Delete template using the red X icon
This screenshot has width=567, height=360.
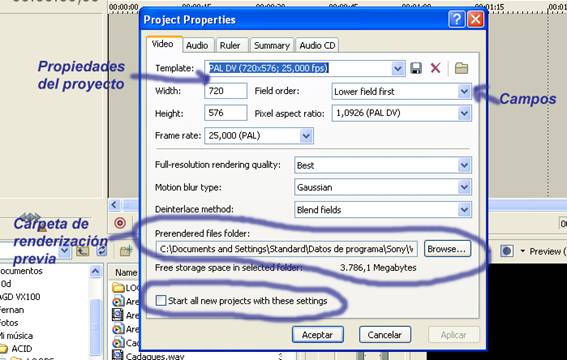[x=435, y=68]
